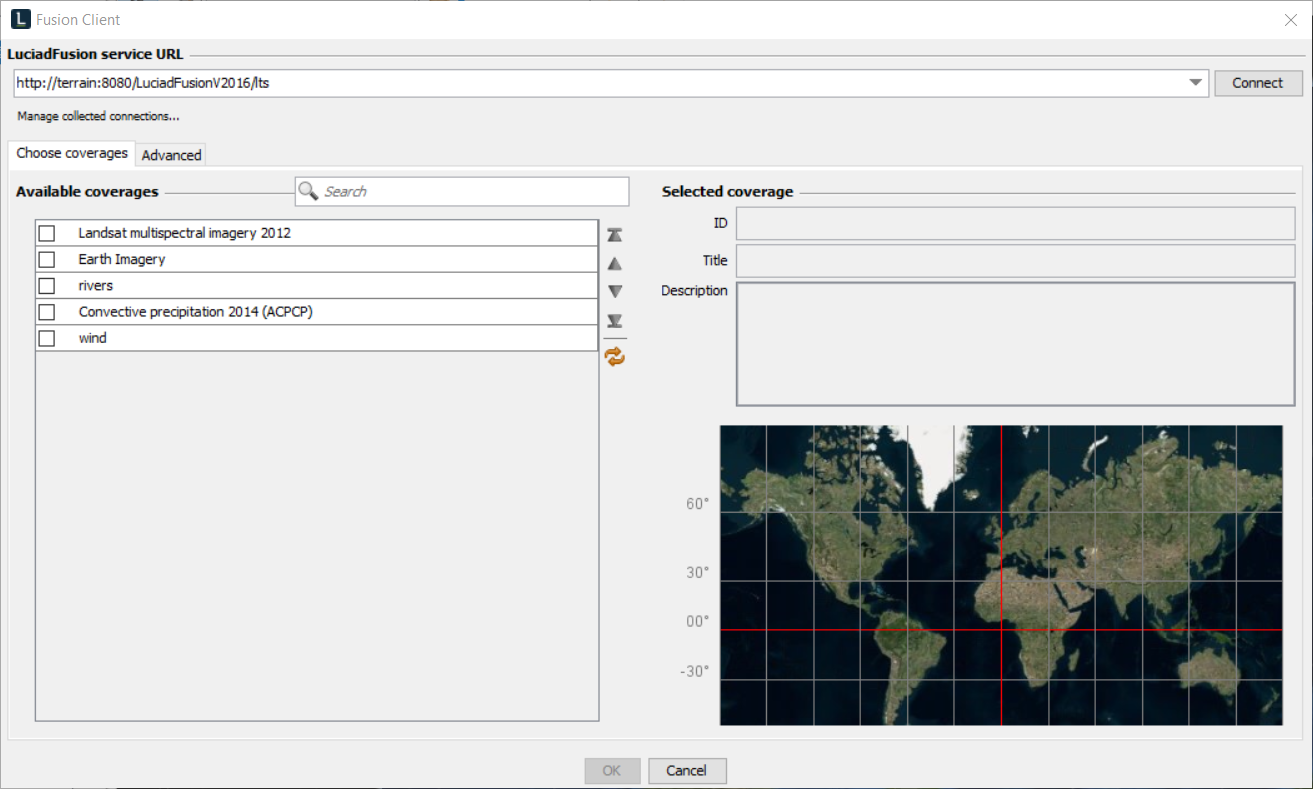Click the disabled OK button

612,770
